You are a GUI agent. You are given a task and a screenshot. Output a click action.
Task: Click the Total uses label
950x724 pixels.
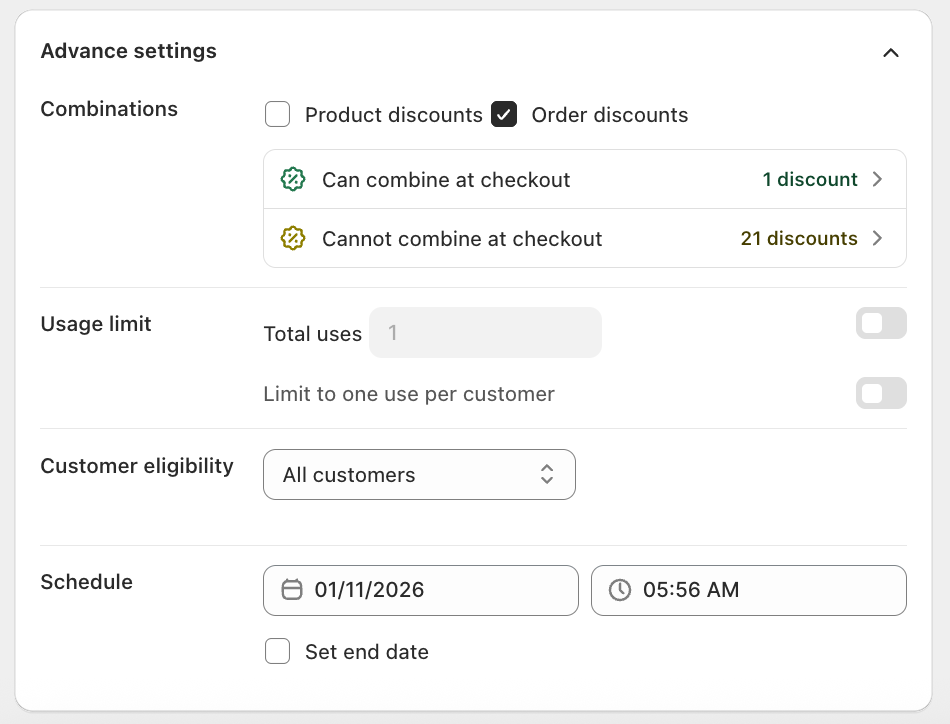(313, 334)
